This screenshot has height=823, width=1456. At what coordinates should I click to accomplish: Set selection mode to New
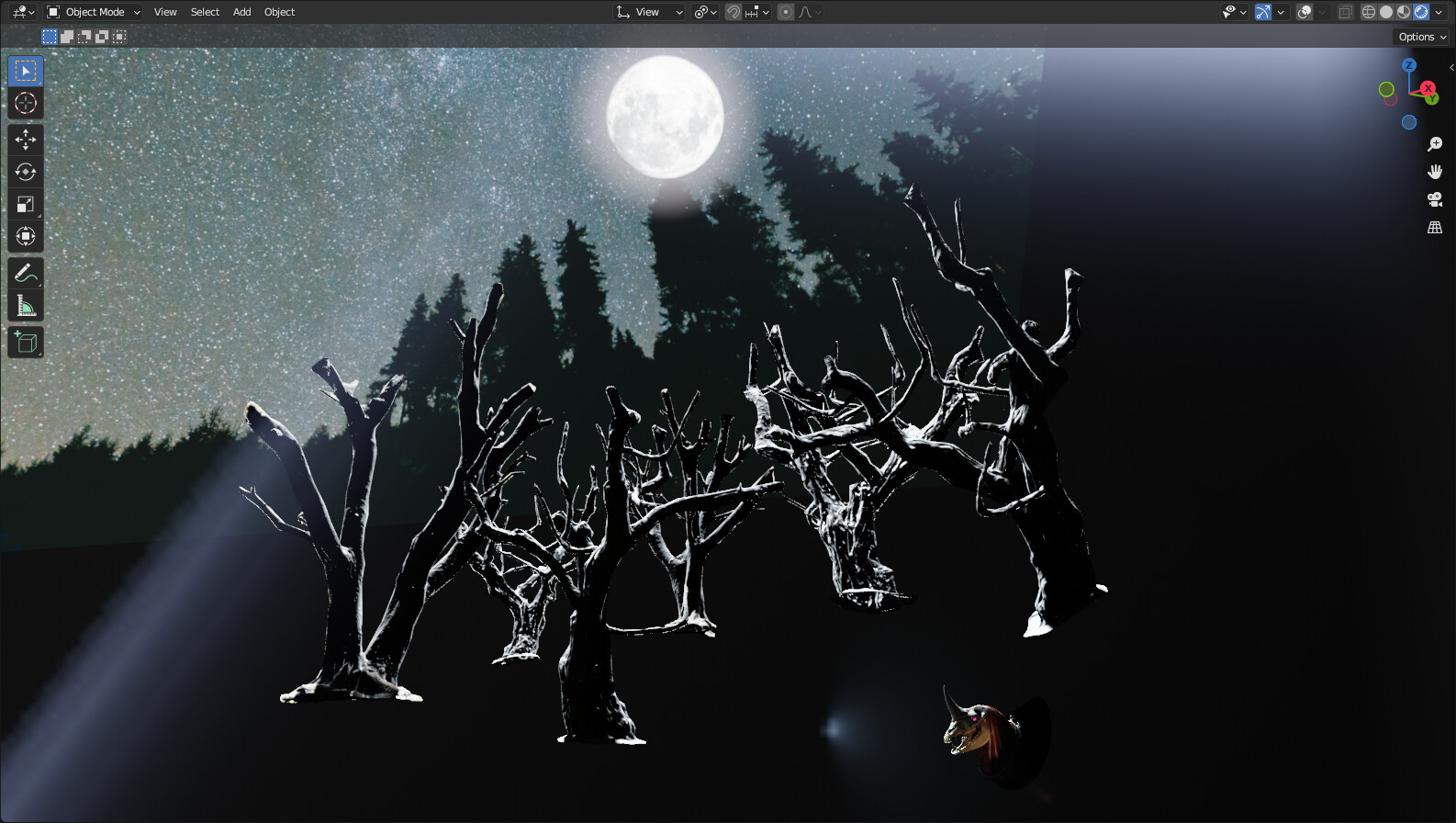pyautogui.click(x=50, y=37)
